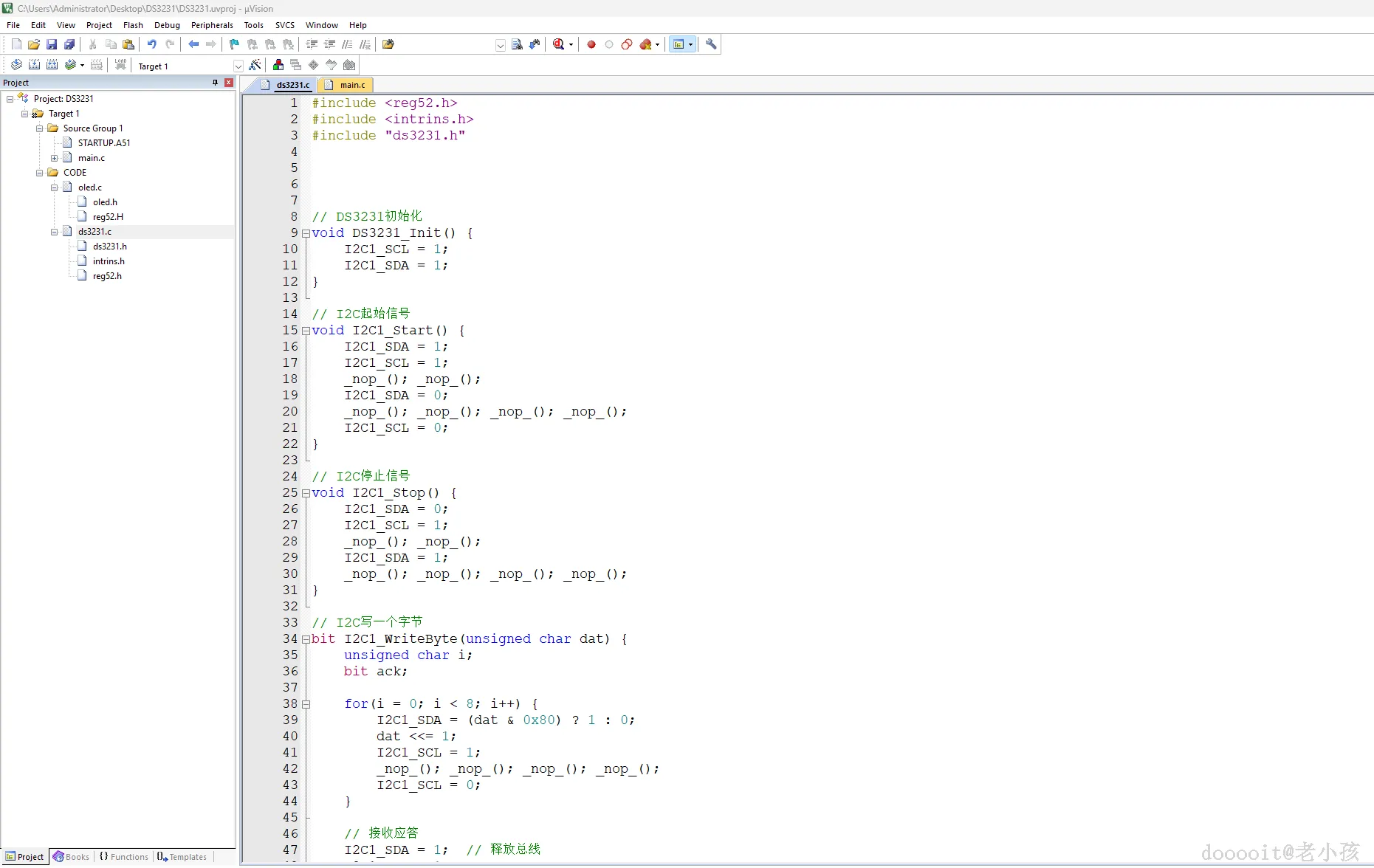Click the Configuration wrench icon
The image size is (1374, 868).
pyautogui.click(x=711, y=44)
